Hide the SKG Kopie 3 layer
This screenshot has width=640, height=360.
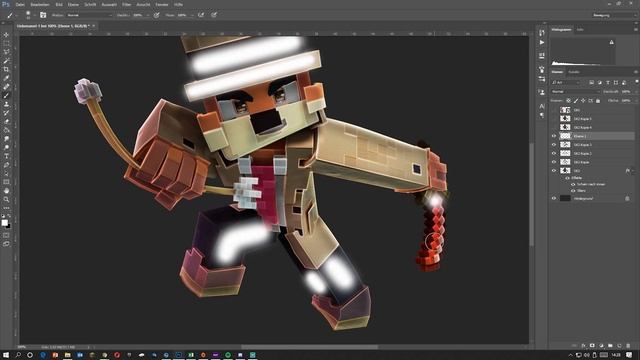(x=554, y=145)
